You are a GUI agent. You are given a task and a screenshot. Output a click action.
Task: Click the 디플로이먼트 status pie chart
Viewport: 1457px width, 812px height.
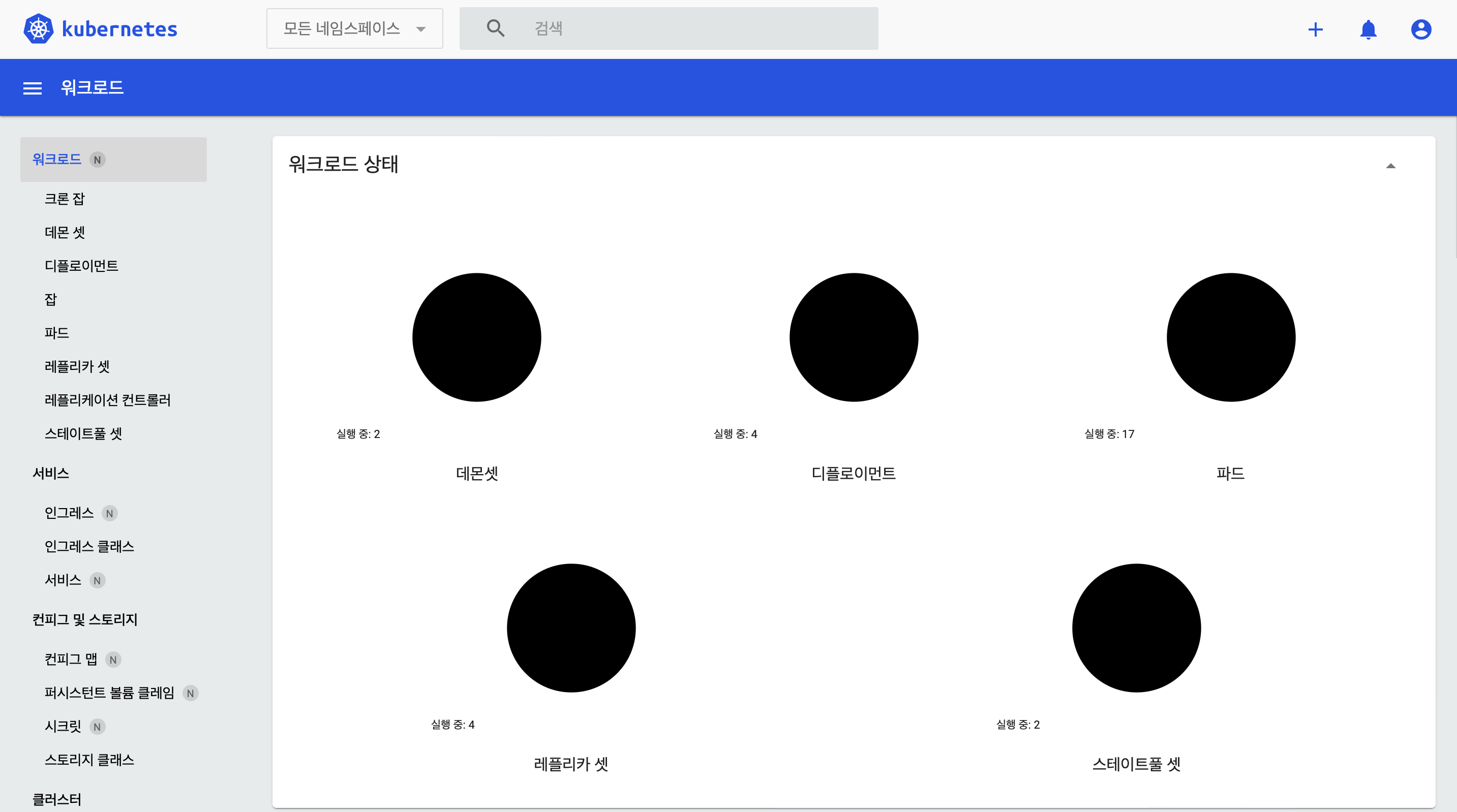pos(854,337)
